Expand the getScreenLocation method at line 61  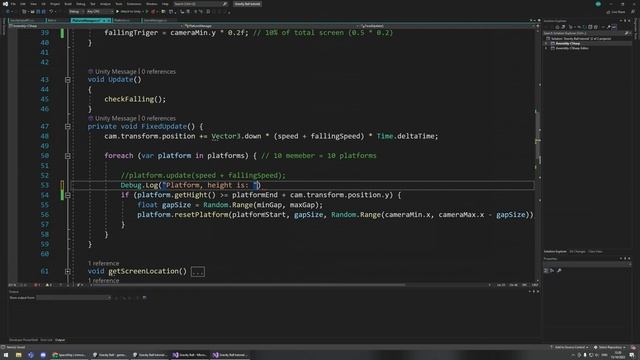[x=68, y=271]
